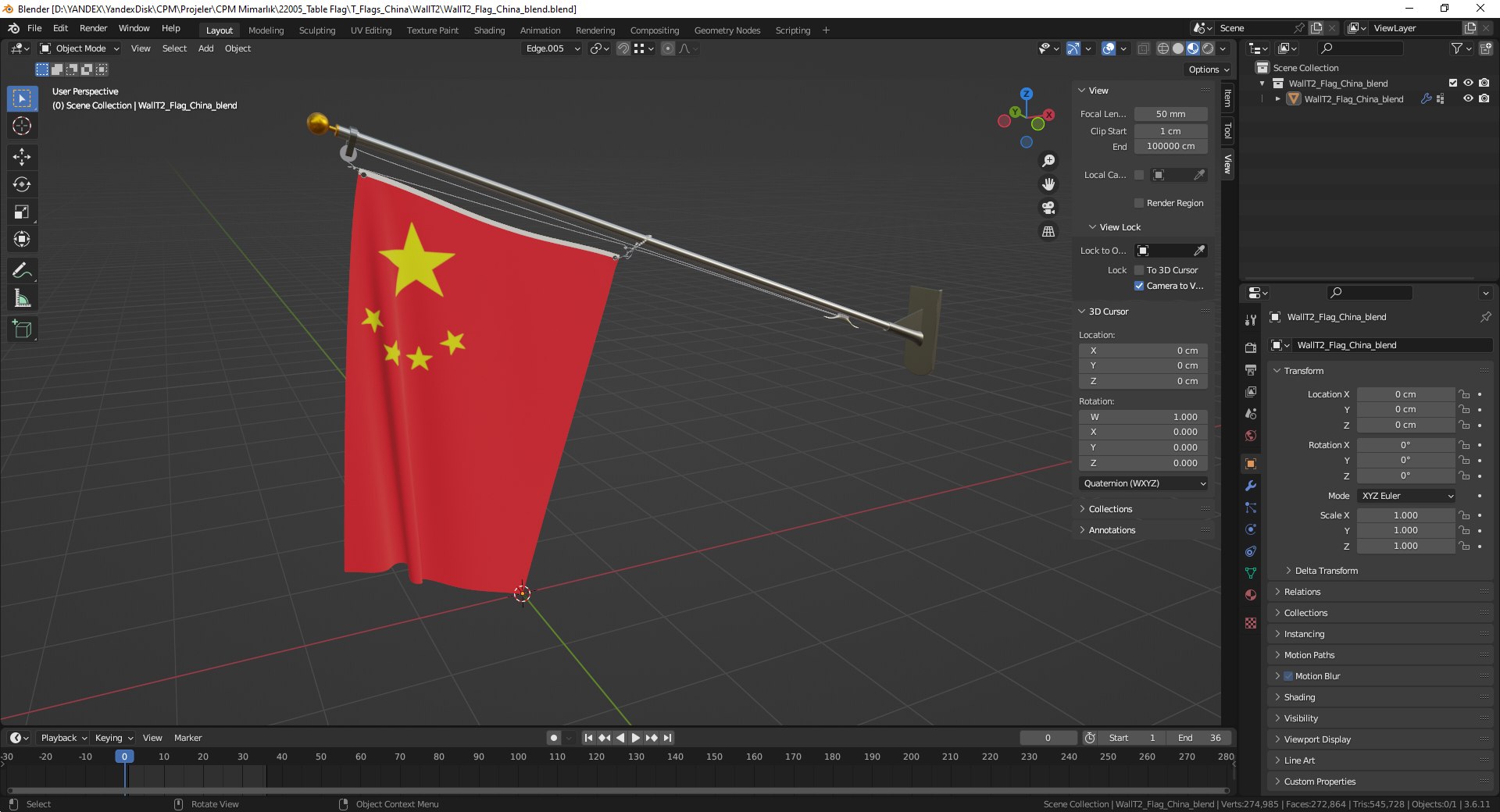
Task: Open the Object Data properties tab
Action: click(1251, 573)
